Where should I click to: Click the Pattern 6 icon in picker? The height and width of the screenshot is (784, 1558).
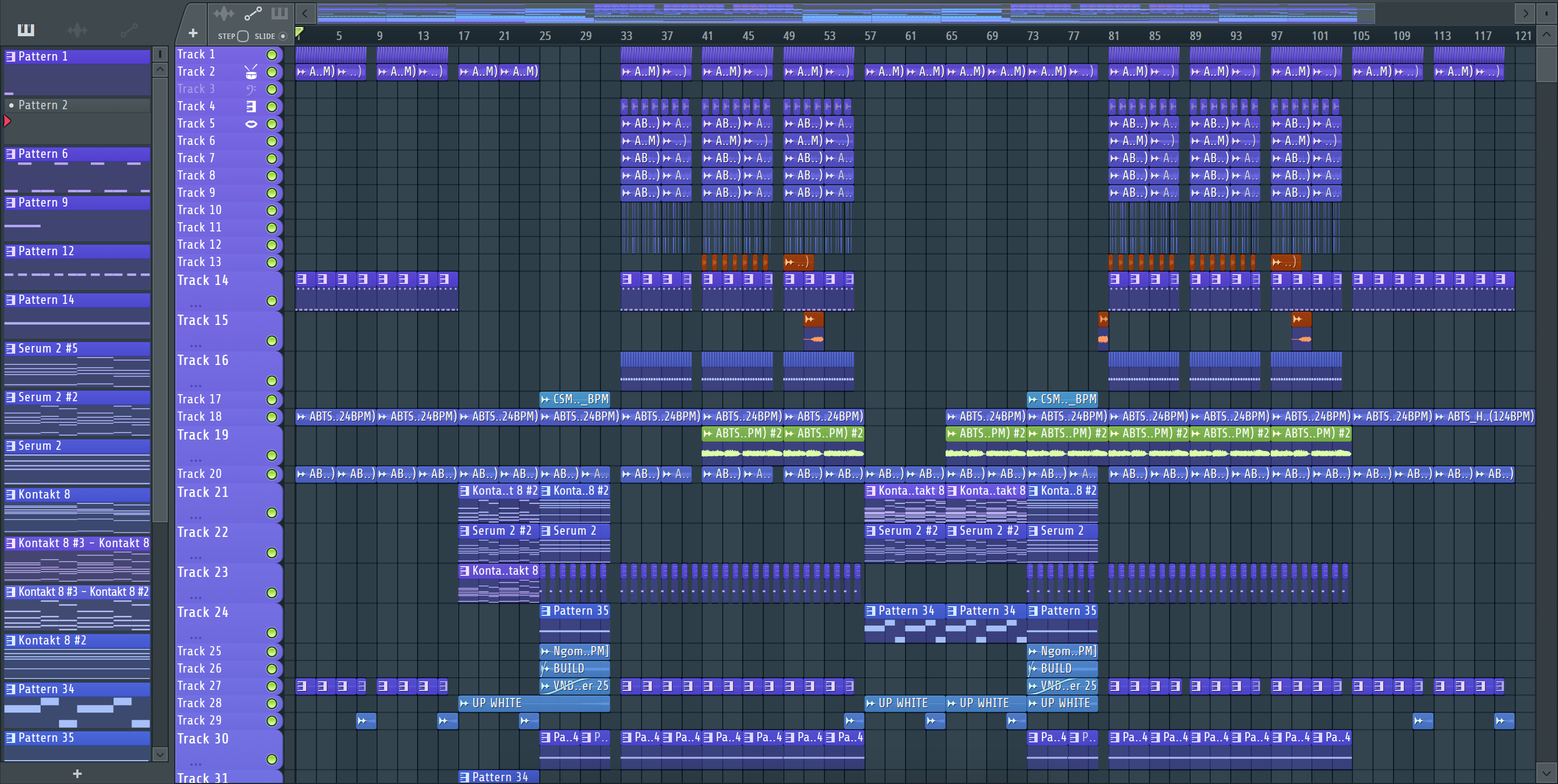[10, 154]
